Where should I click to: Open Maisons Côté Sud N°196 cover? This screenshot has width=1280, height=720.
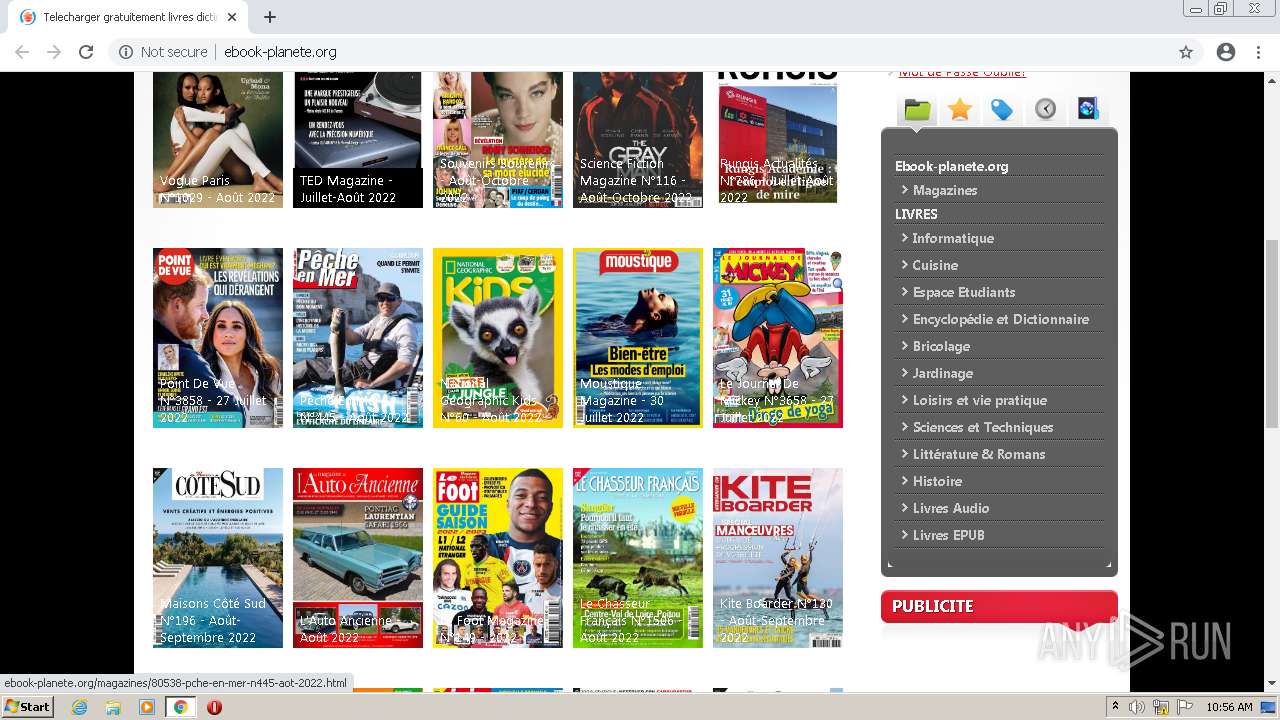(218, 558)
